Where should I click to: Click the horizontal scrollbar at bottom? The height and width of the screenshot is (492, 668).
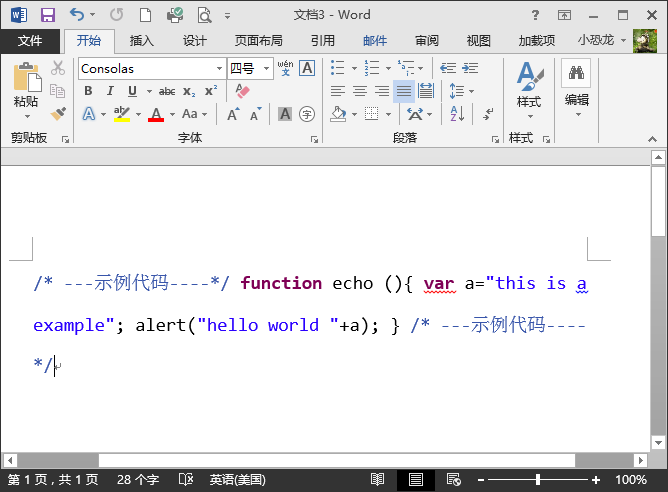click(325, 460)
